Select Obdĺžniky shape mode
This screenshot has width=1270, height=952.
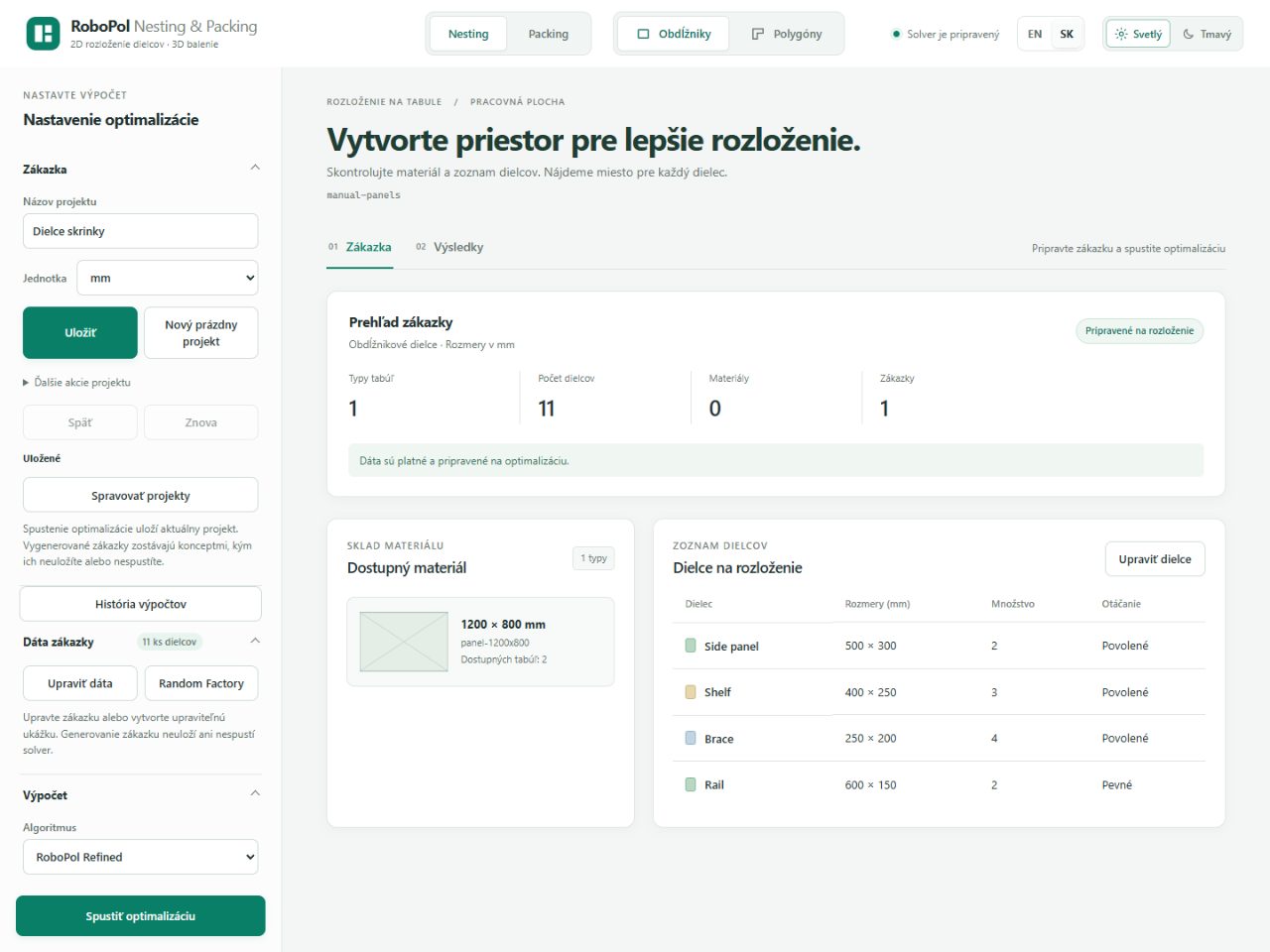[x=674, y=34]
